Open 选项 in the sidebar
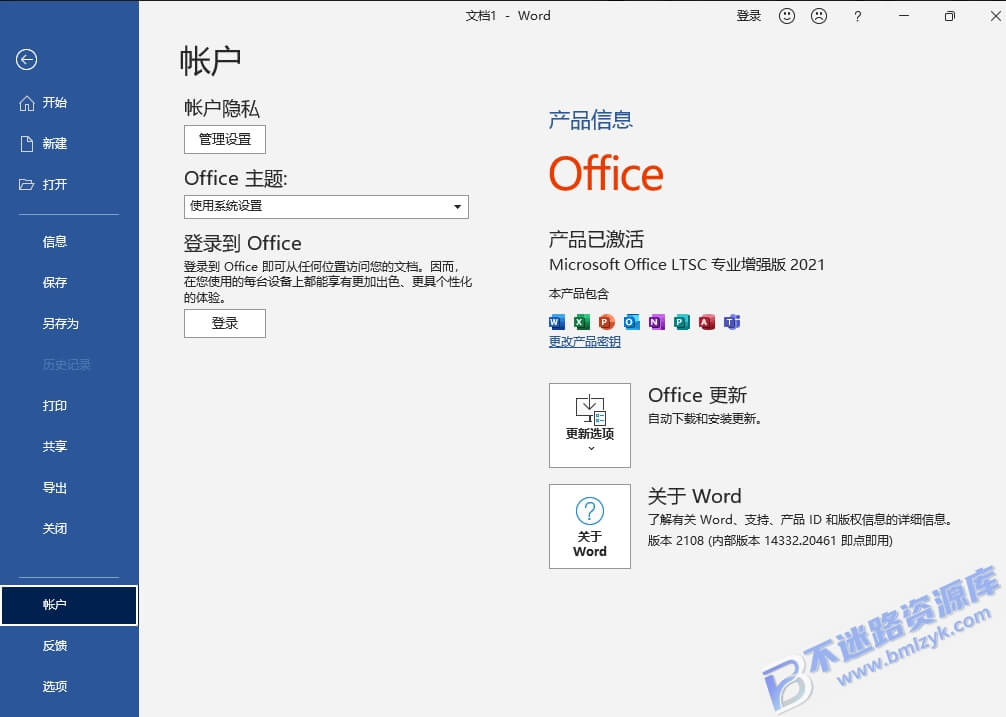 [55, 687]
